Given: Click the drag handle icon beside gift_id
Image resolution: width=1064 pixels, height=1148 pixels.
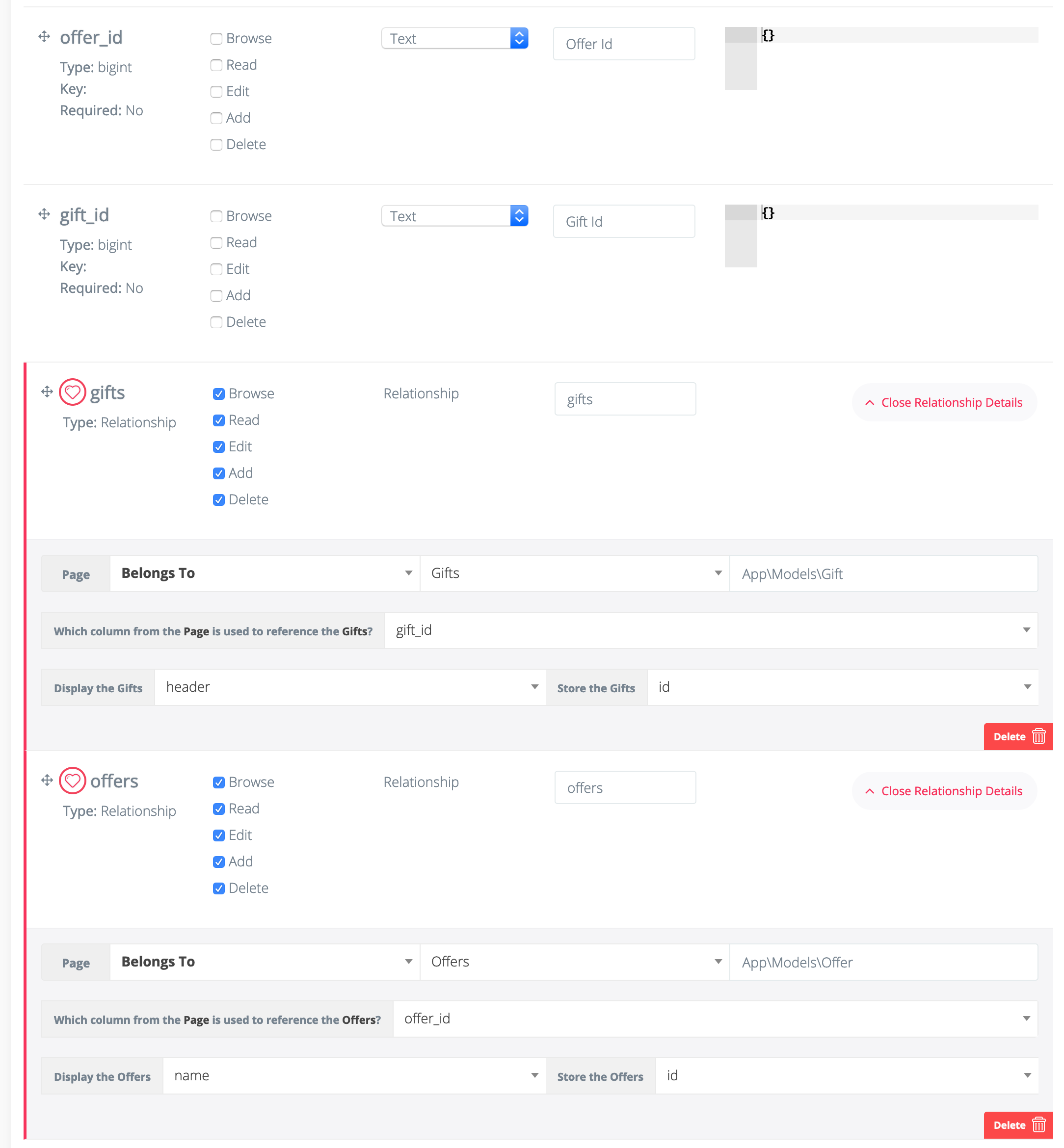Looking at the screenshot, I should coord(44,214).
